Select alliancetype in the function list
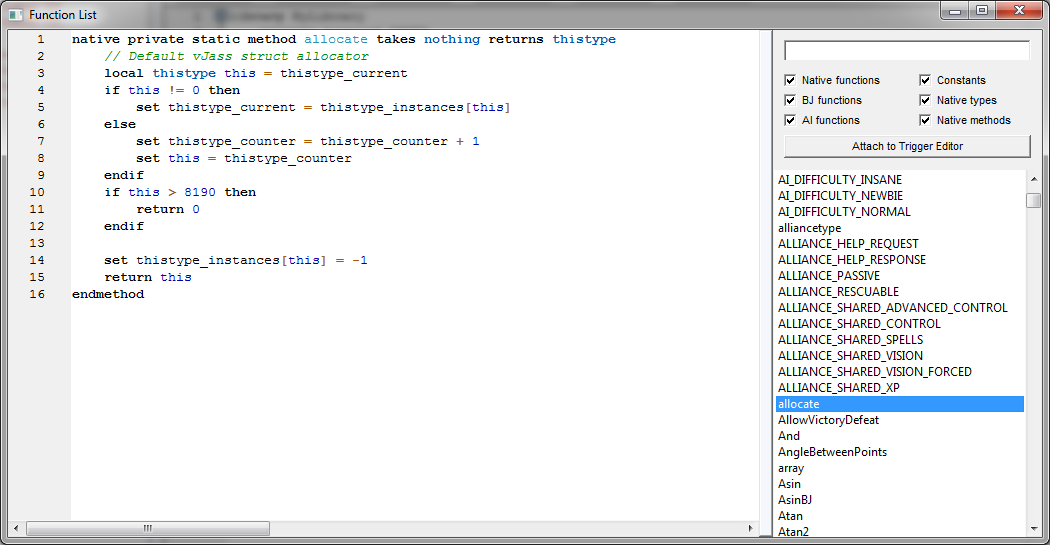The height and width of the screenshot is (545, 1050). coord(899,228)
